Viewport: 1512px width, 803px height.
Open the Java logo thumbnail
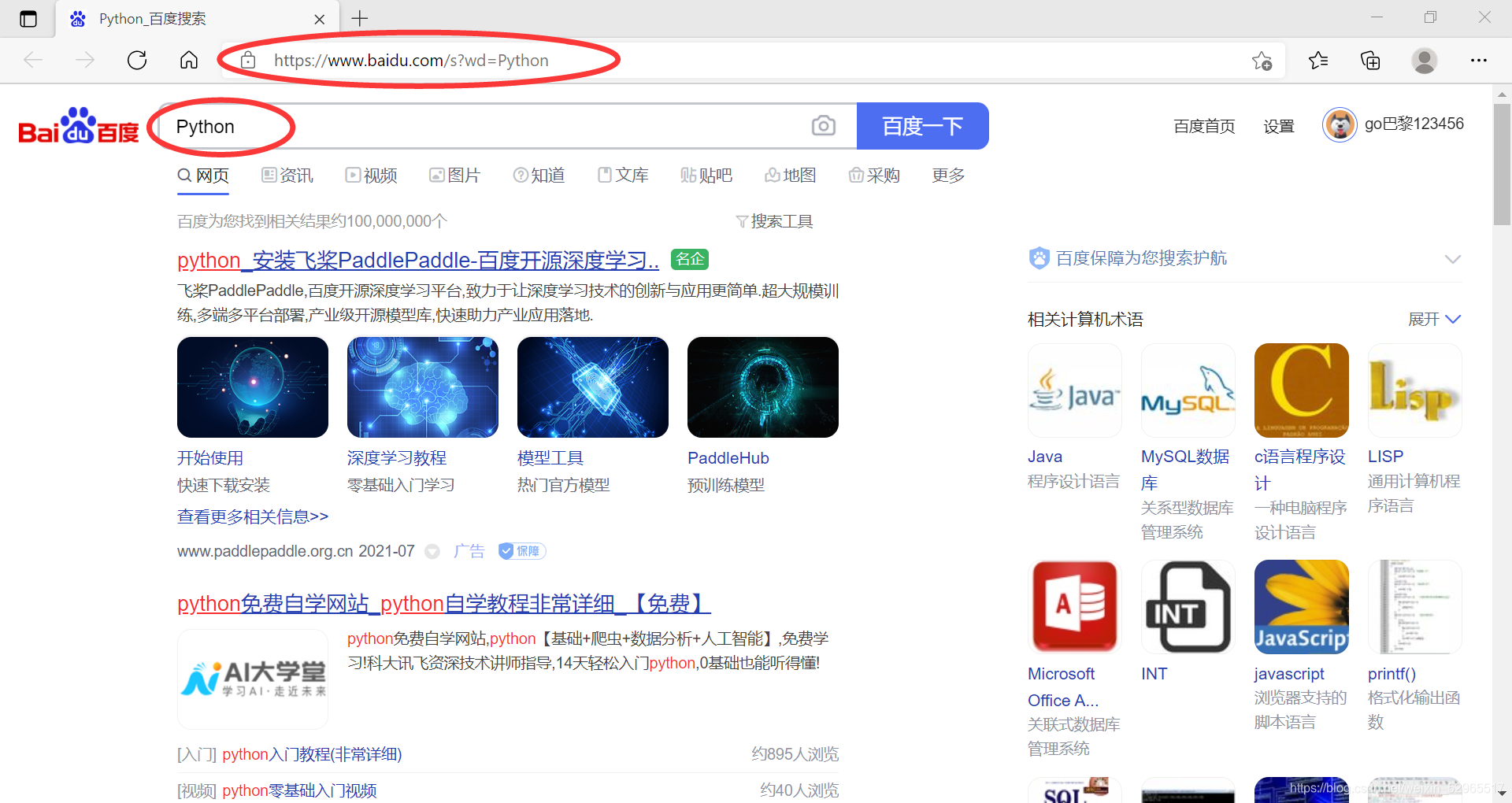[x=1075, y=390]
